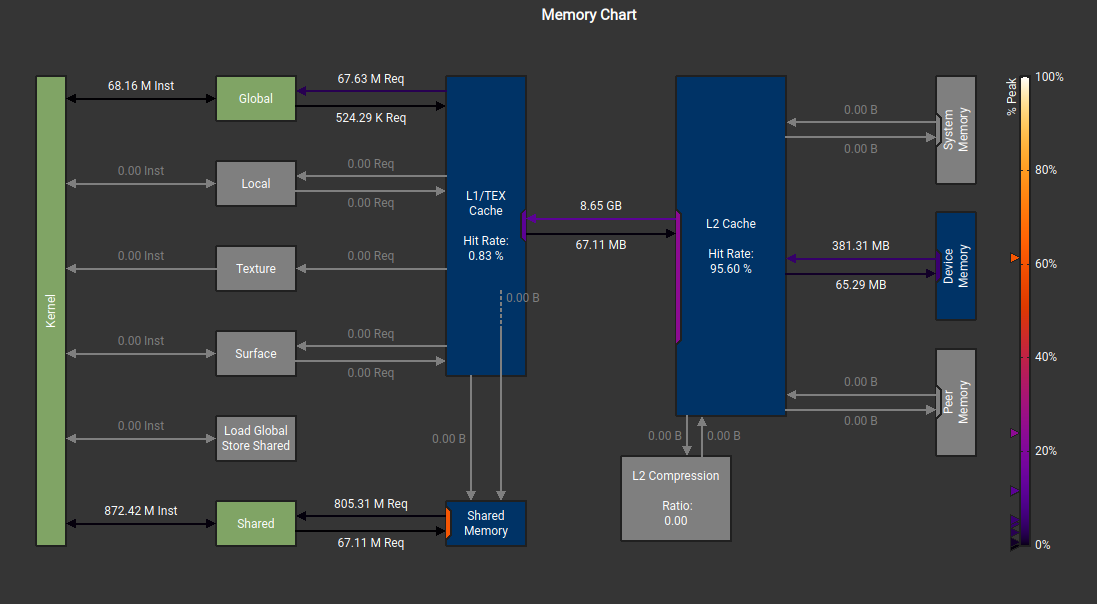
Task: Select the Surface memory node
Action: tap(255, 353)
